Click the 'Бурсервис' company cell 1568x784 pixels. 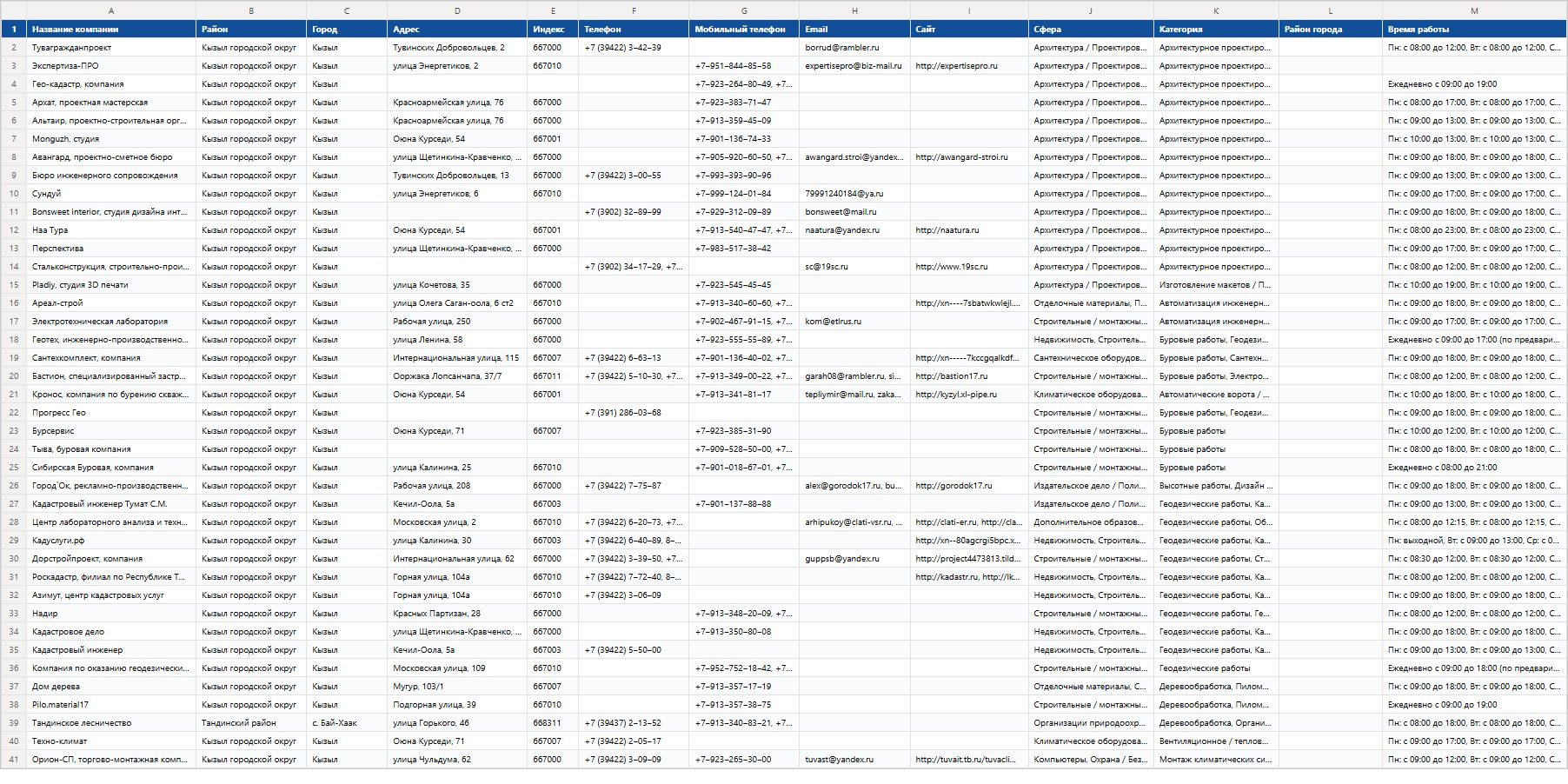[111, 431]
